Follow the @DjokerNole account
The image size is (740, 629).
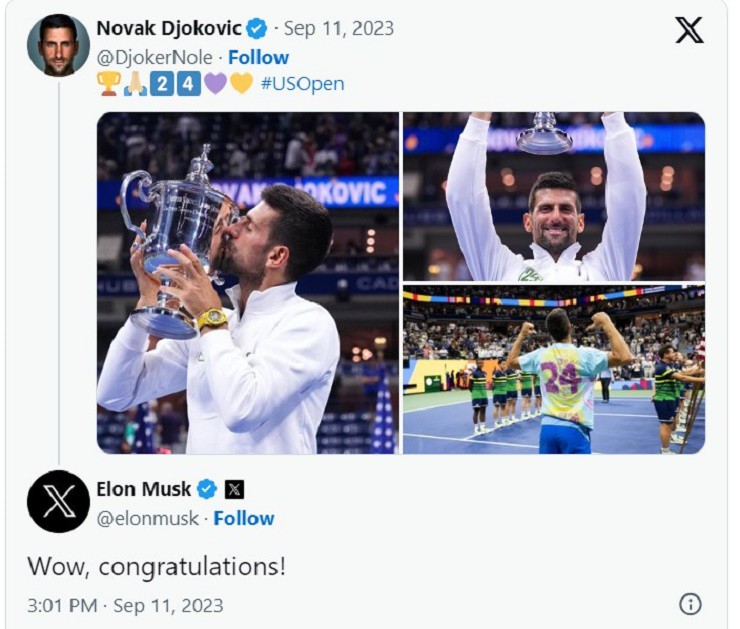[258, 57]
